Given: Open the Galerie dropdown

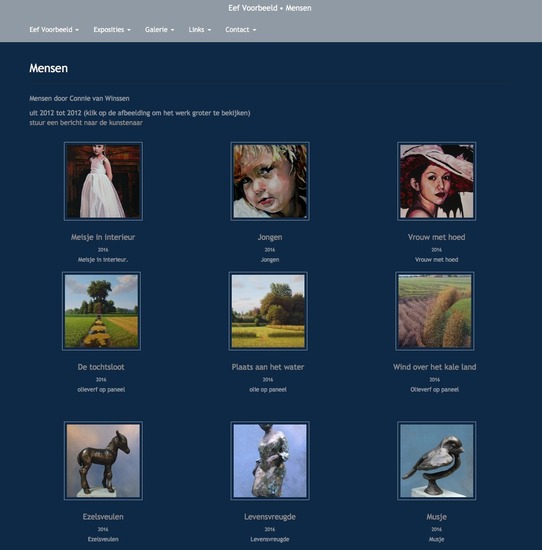Looking at the screenshot, I should click(160, 30).
